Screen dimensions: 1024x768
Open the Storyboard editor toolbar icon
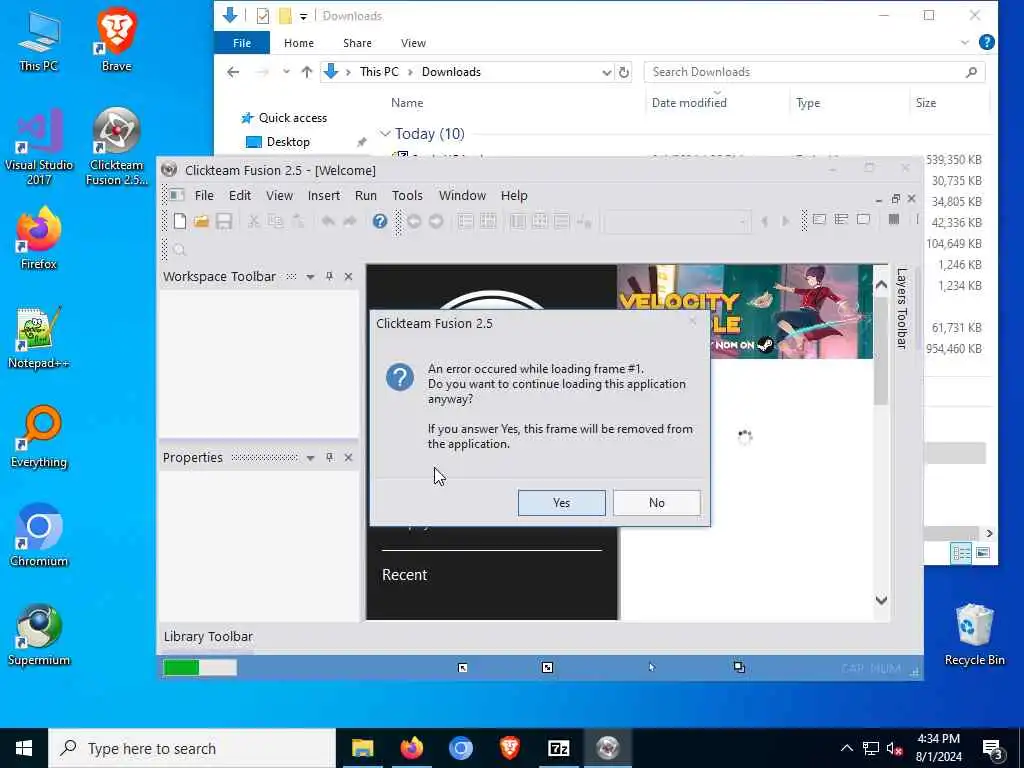click(466, 221)
